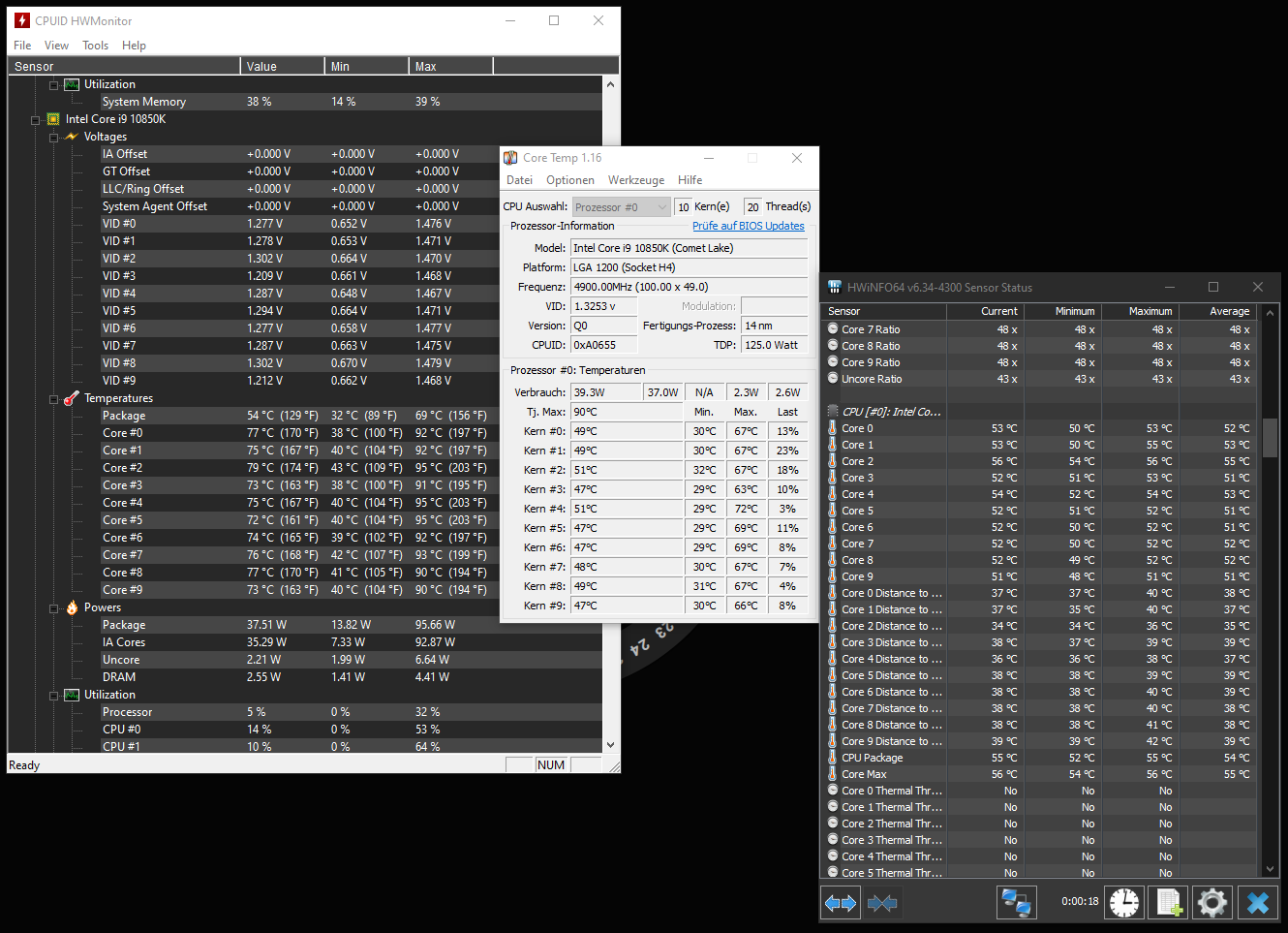The height and width of the screenshot is (933, 1288).
Task: Open Core Temp Datei menu
Action: [x=519, y=180]
